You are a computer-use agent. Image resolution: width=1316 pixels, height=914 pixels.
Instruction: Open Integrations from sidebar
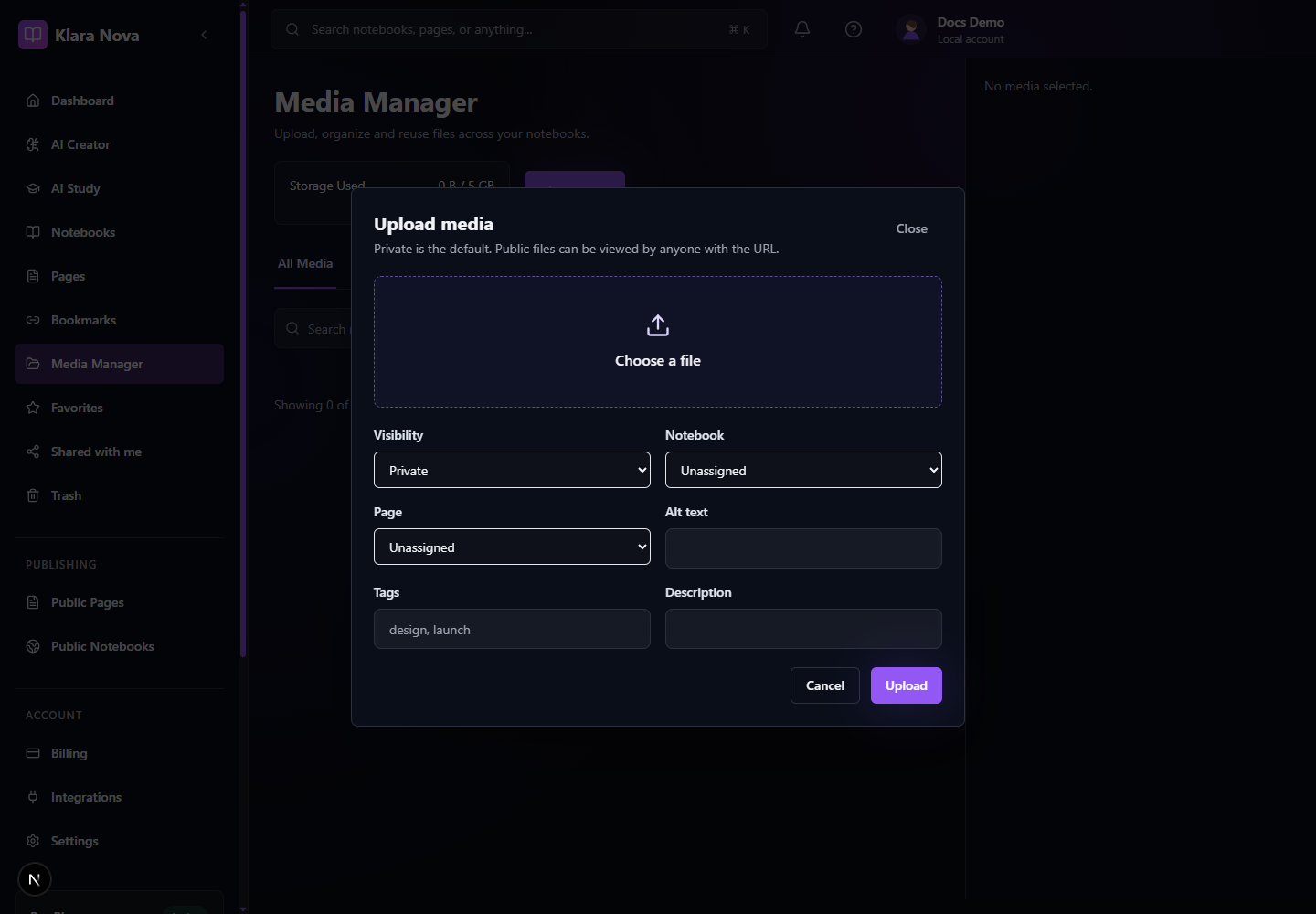coord(119,797)
